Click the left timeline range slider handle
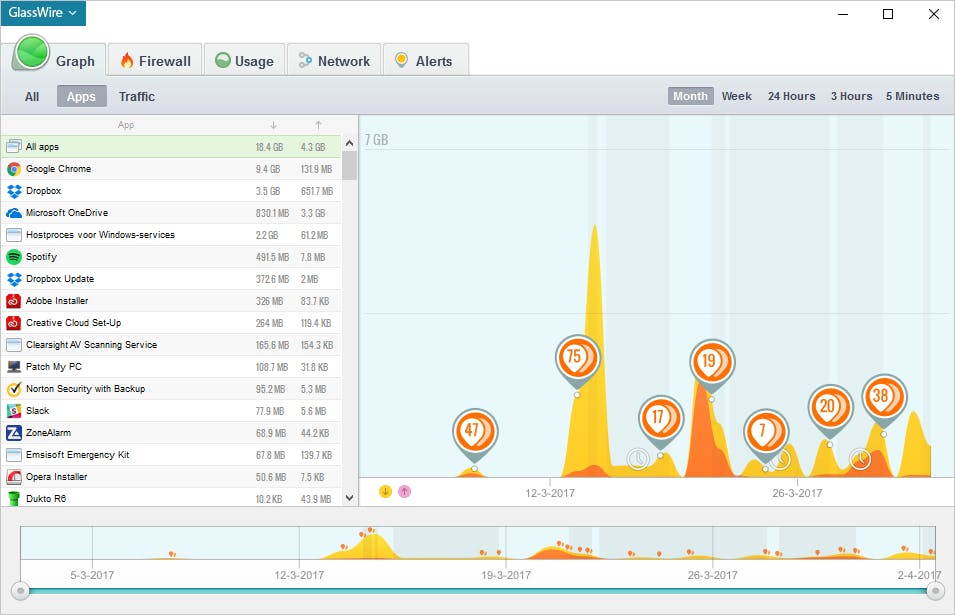The image size is (955, 615). coord(21,591)
